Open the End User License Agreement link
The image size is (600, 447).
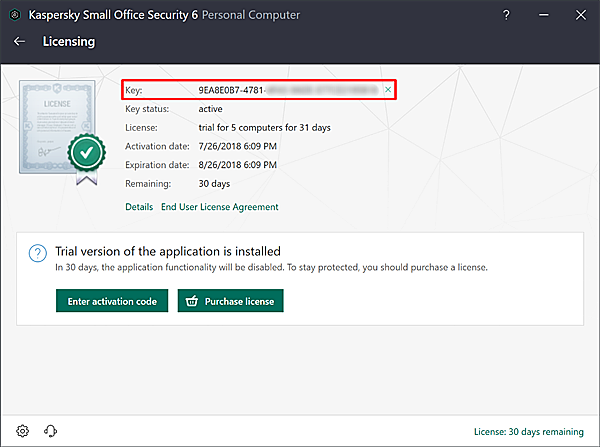[x=220, y=207]
